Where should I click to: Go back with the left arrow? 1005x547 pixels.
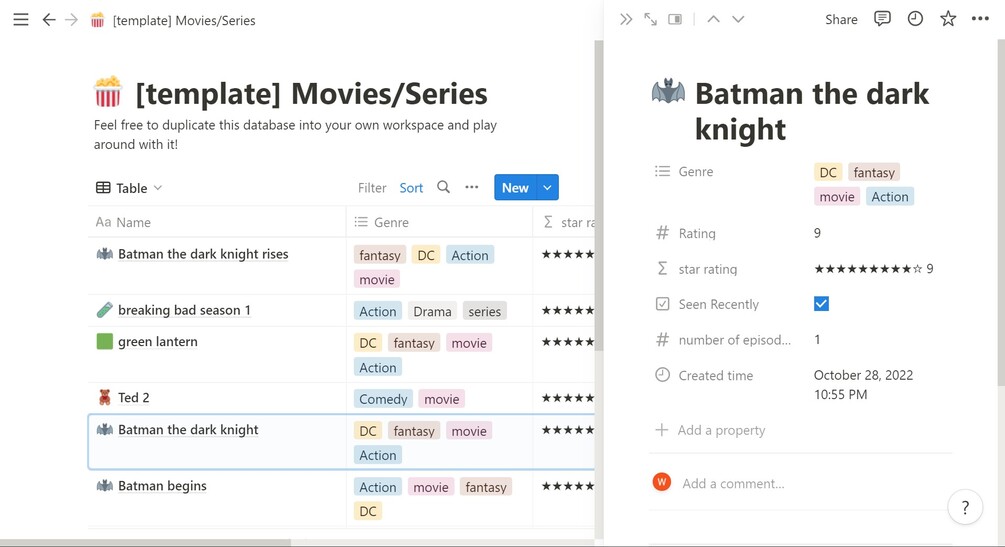[48, 20]
